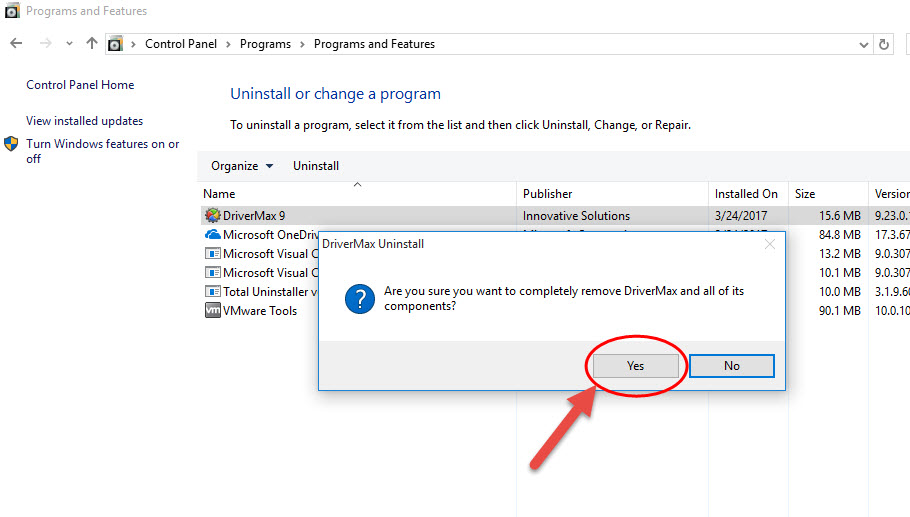
Task: Open Turn Windows features on or off
Action: click(103, 151)
